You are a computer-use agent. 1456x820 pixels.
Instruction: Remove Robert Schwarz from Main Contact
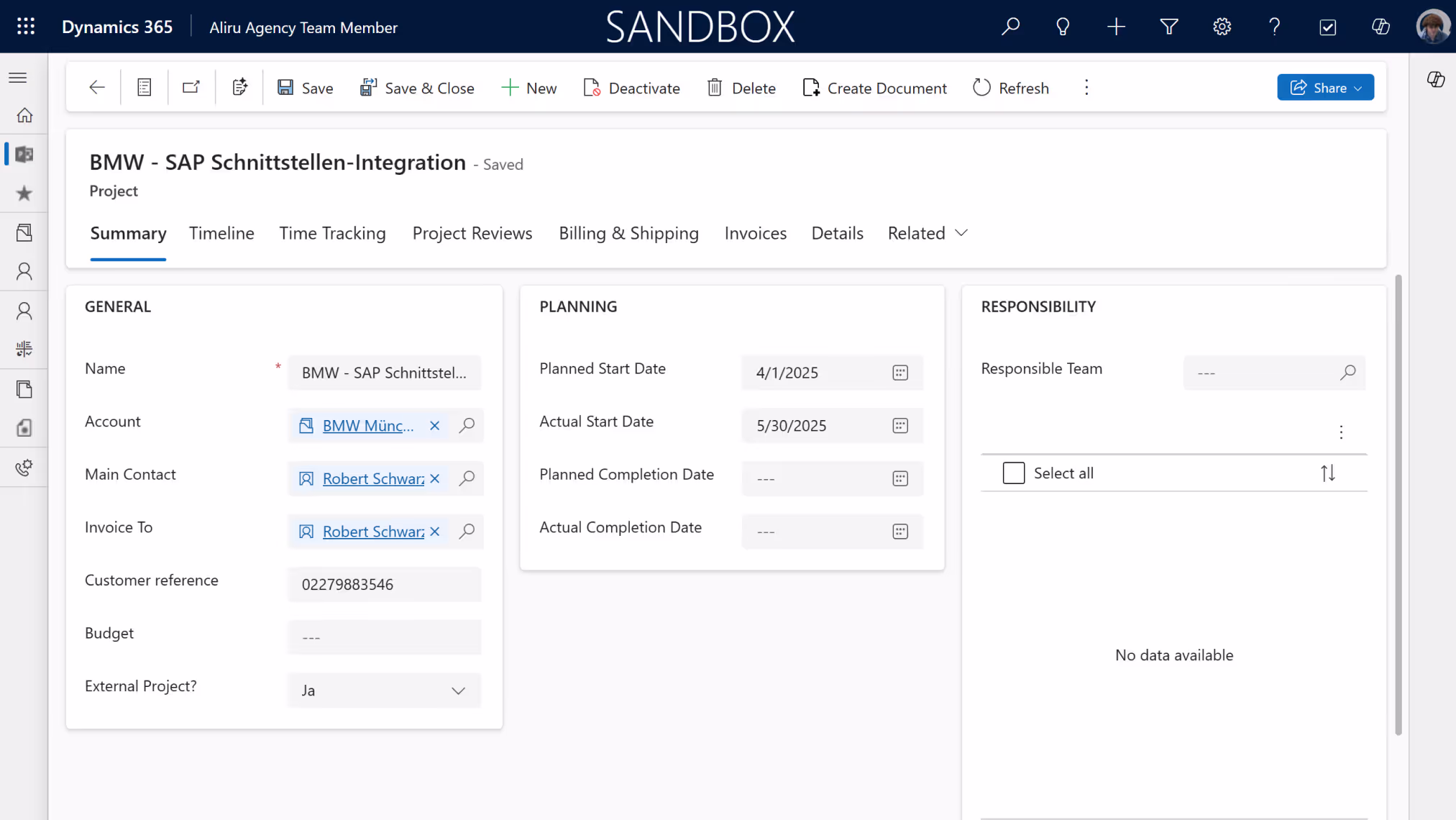click(x=434, y=478)
